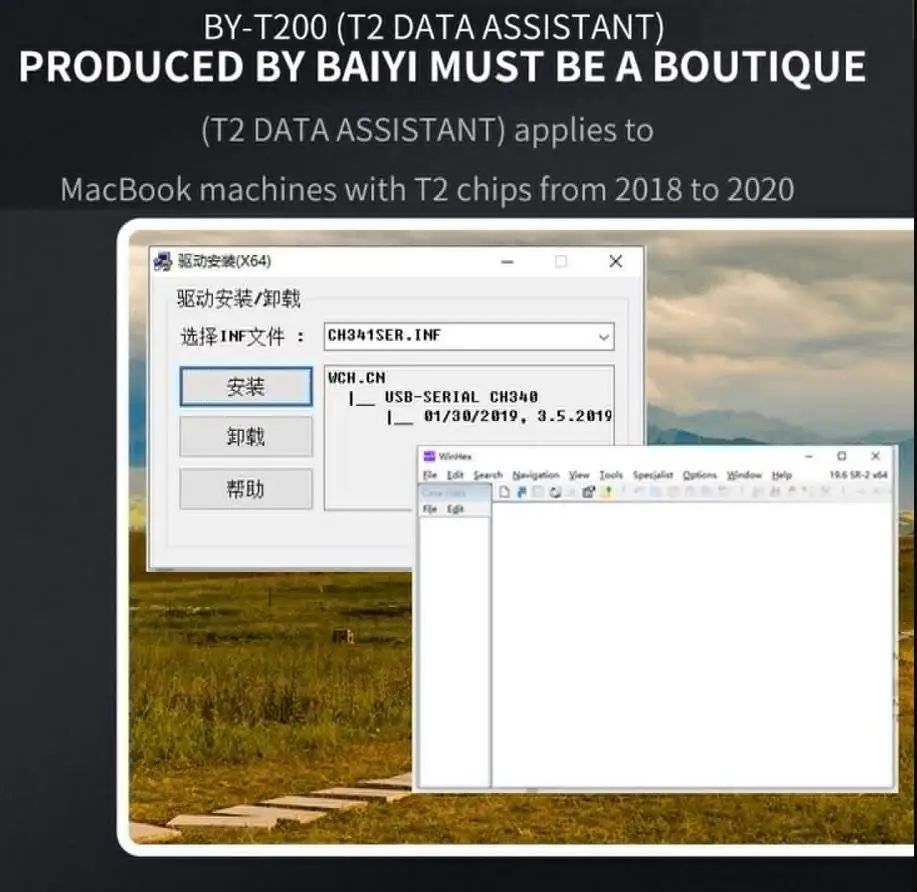917x892 pixels.
Task: Click the Case Data panel header
Action: tap(454, 493)
